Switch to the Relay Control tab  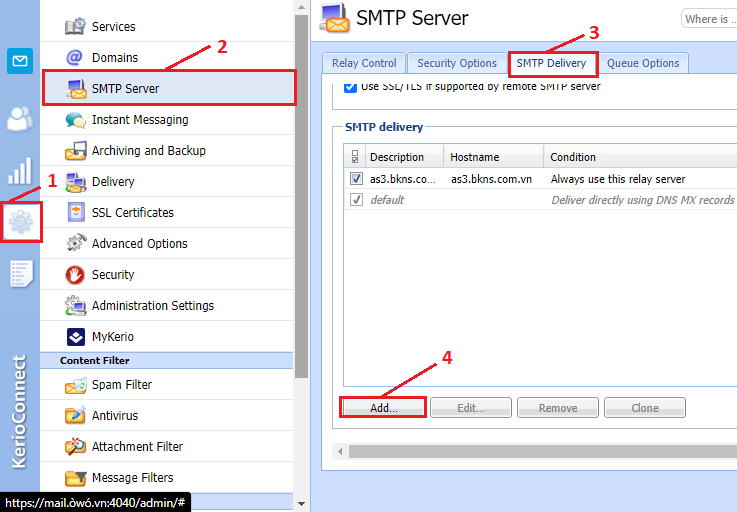364,63
